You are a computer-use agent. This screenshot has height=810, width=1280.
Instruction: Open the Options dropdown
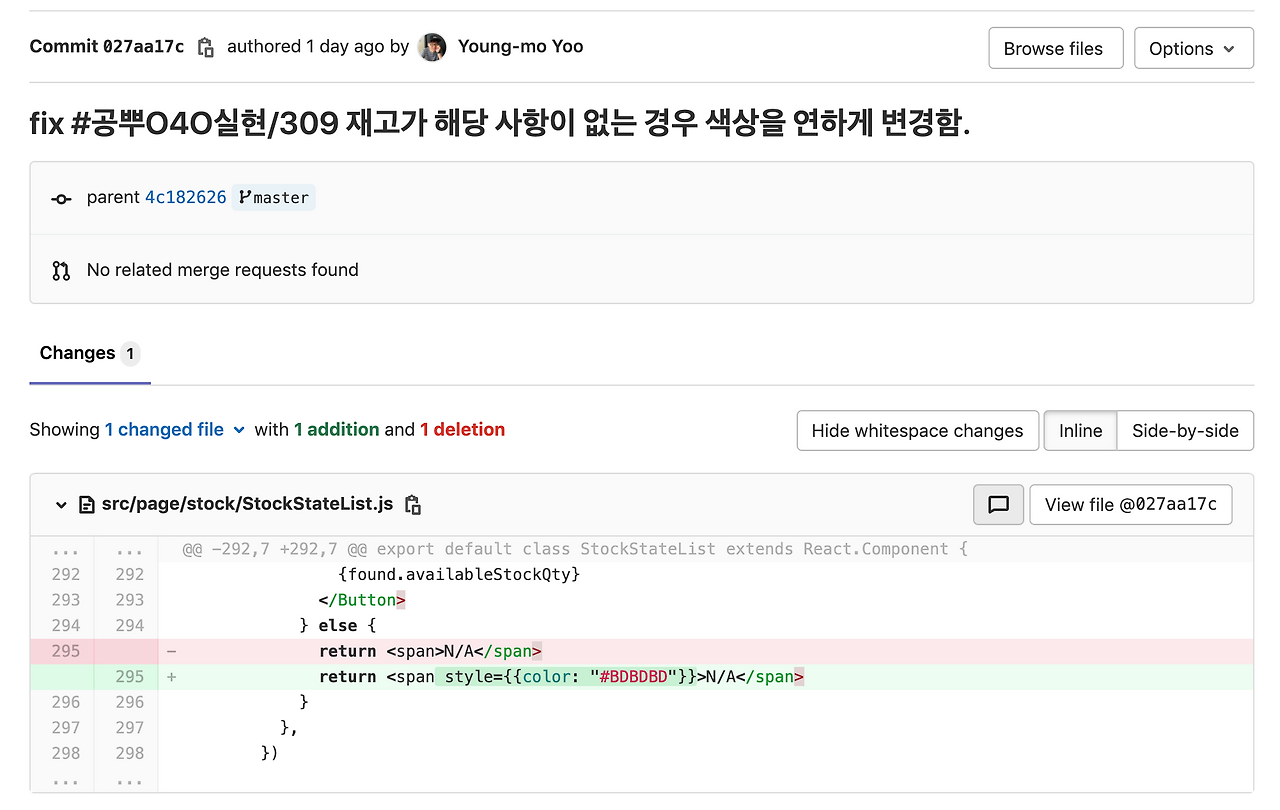click(1194, 48)
